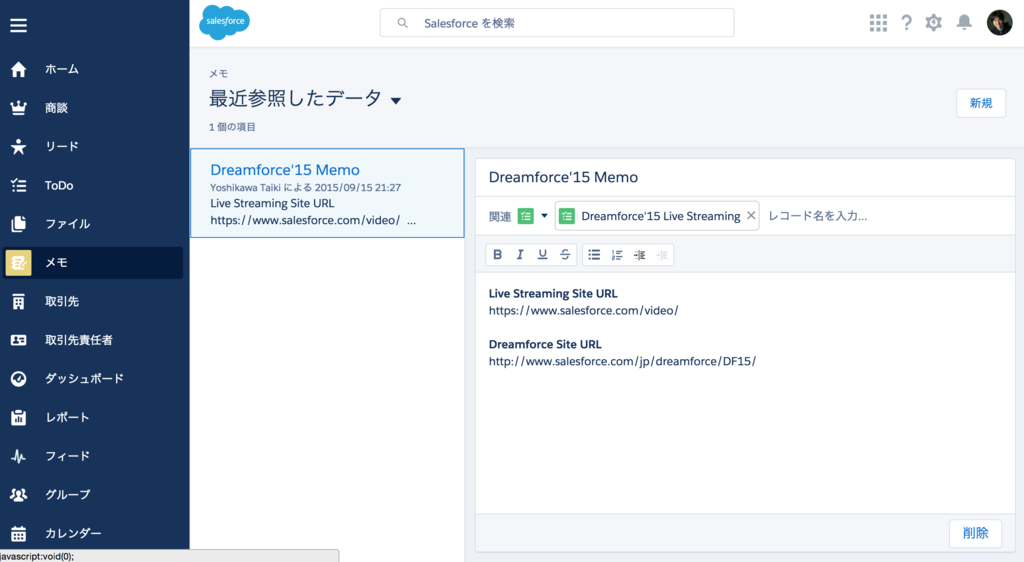Open the user profile avatar
Screen dimensions: 1024x562
999,23
